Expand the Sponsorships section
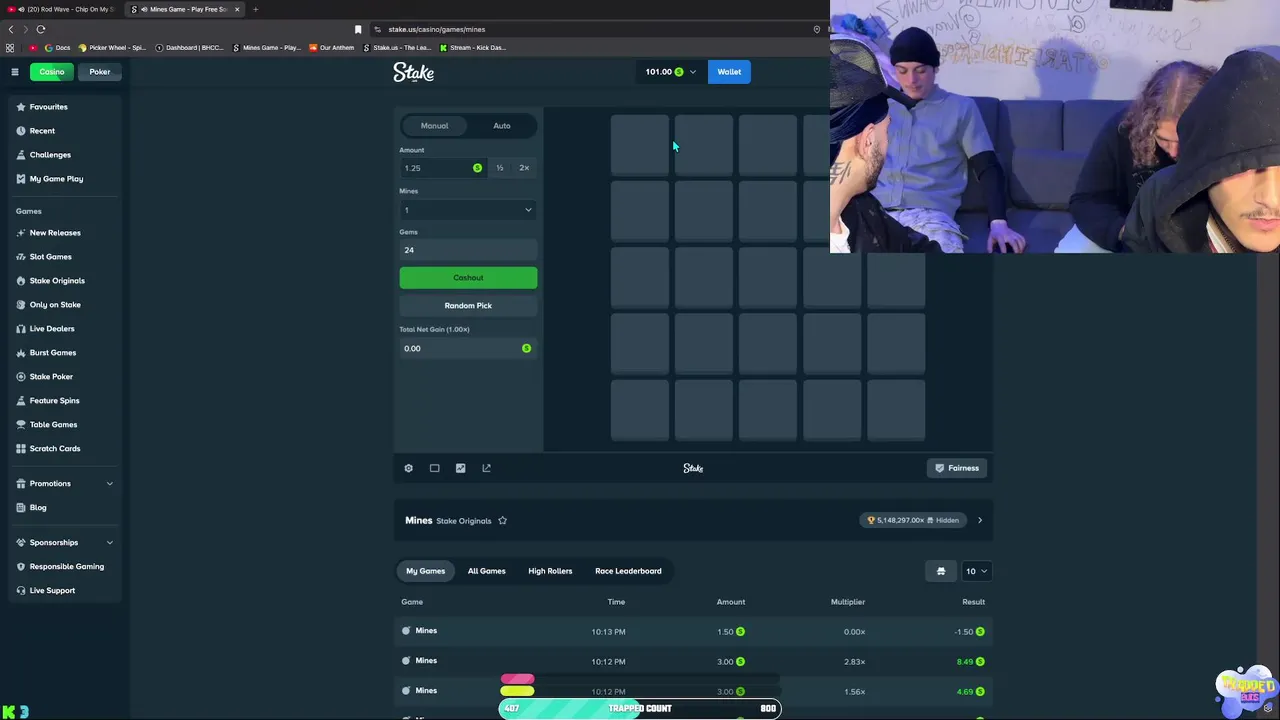This screenshot has height=720, width=1280. point(65,543)
